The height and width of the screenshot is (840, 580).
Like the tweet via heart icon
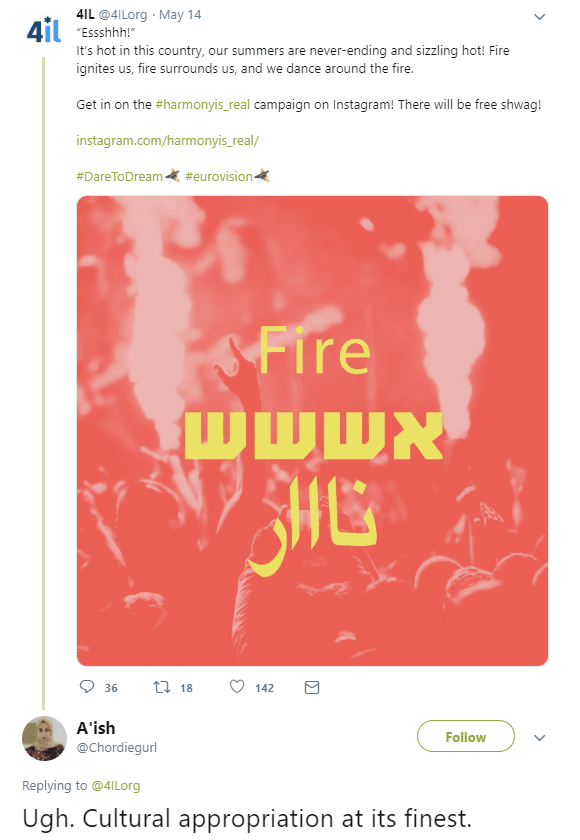coord(237,686)
